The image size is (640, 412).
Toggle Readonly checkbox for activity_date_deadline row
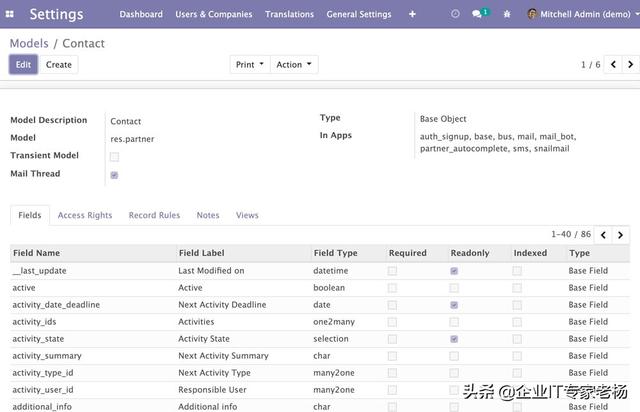tap(454, 305)
